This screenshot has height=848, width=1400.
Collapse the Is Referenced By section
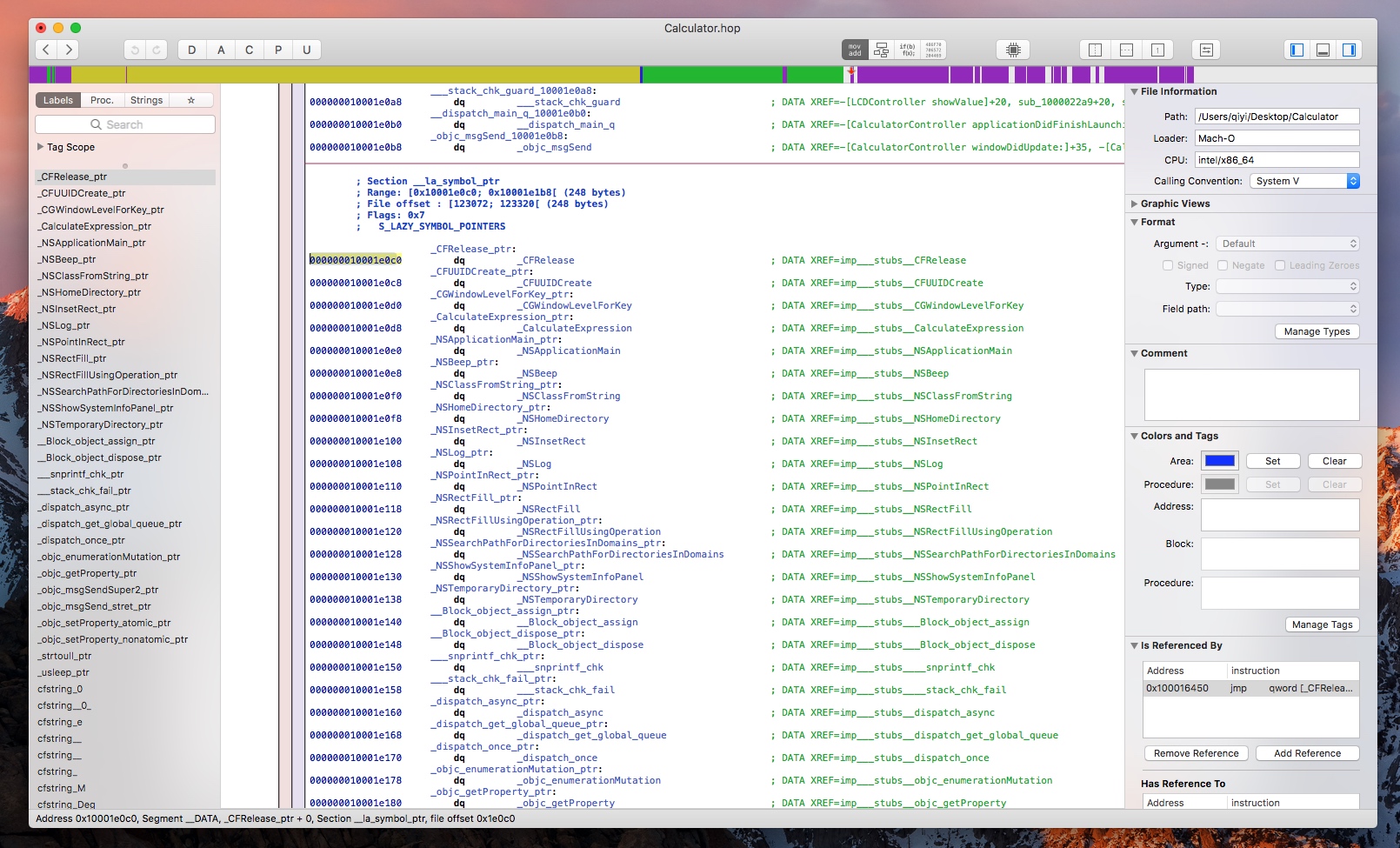(x=1134, y=645)
